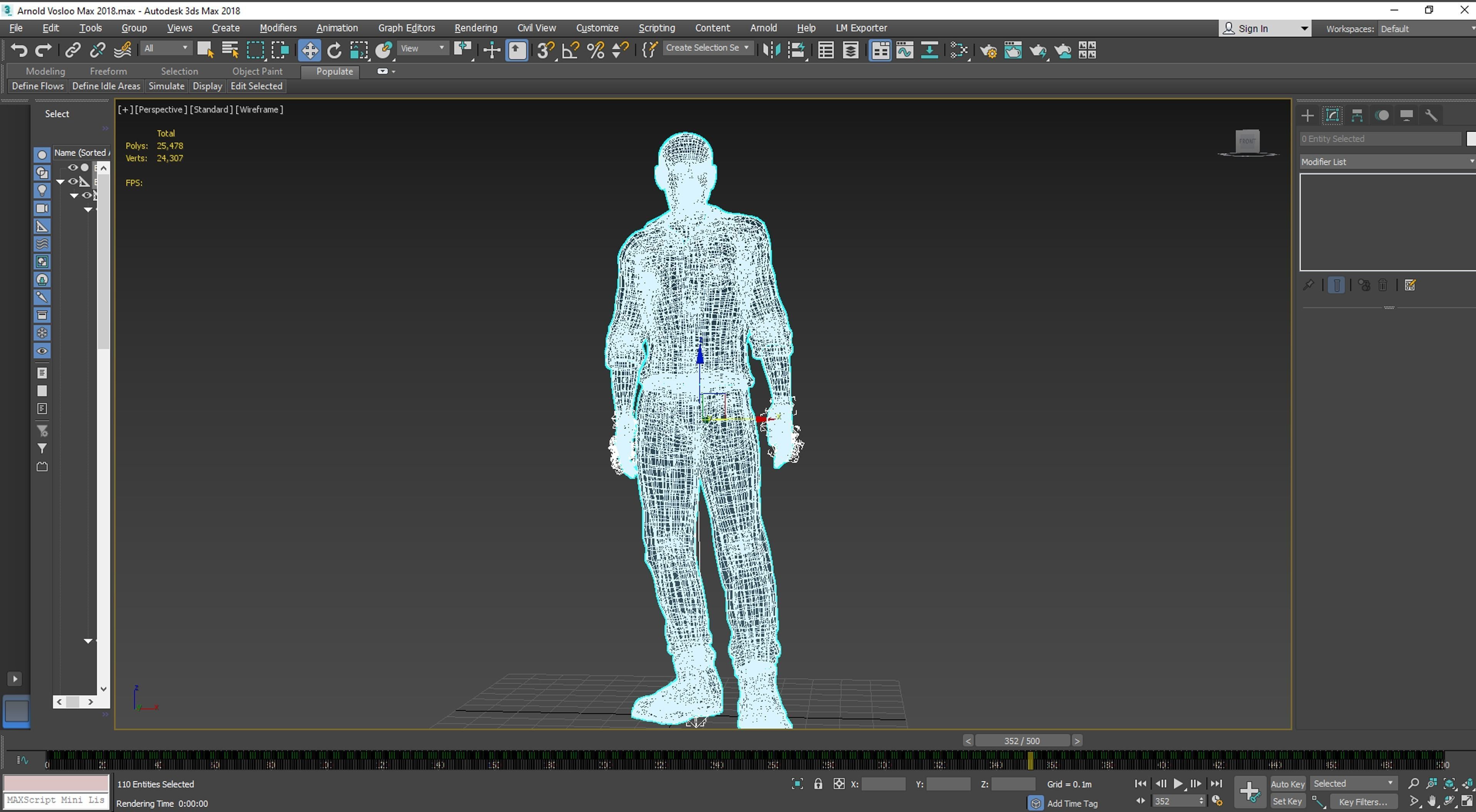The width and height of the screenshot is (1476, 812).
Task: Expand the Modifier List dropdown
Action: click(x=1387, y=162)
